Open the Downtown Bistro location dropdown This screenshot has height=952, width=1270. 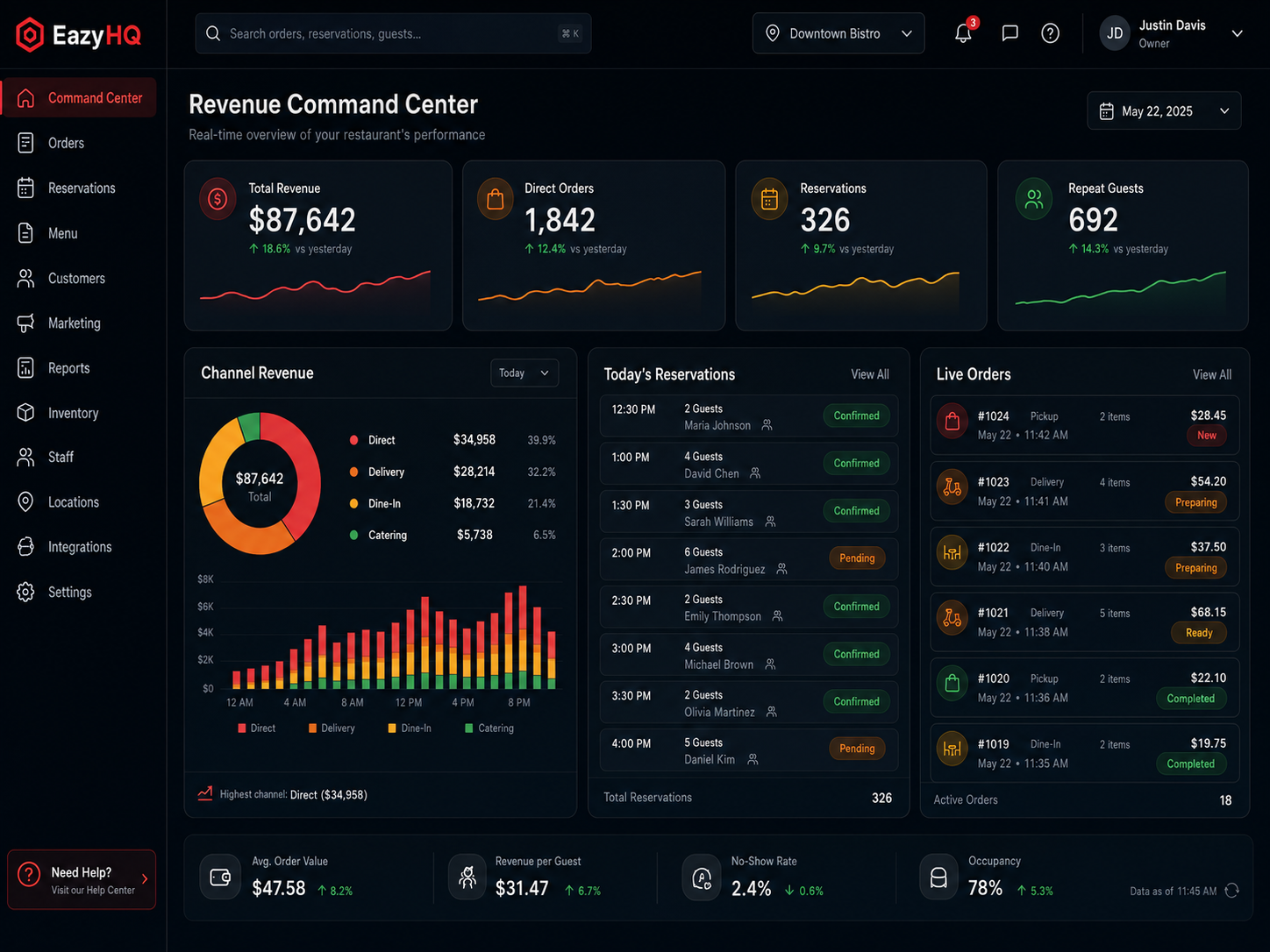[838, 33]
